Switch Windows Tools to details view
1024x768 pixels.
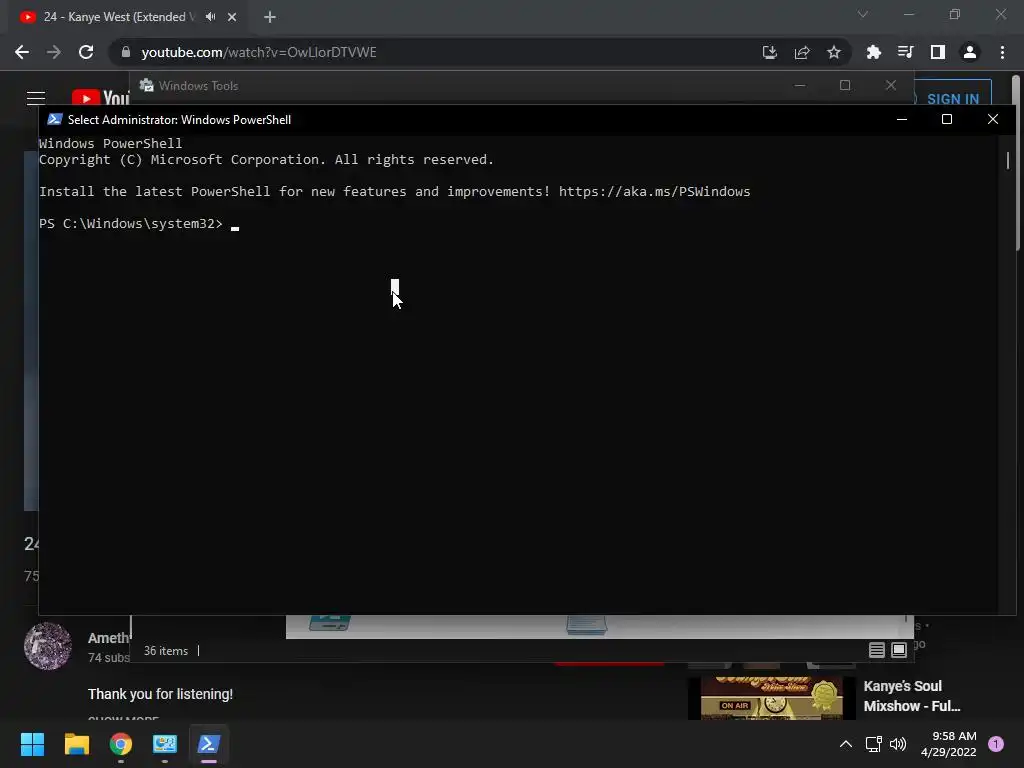click(877, 650)
